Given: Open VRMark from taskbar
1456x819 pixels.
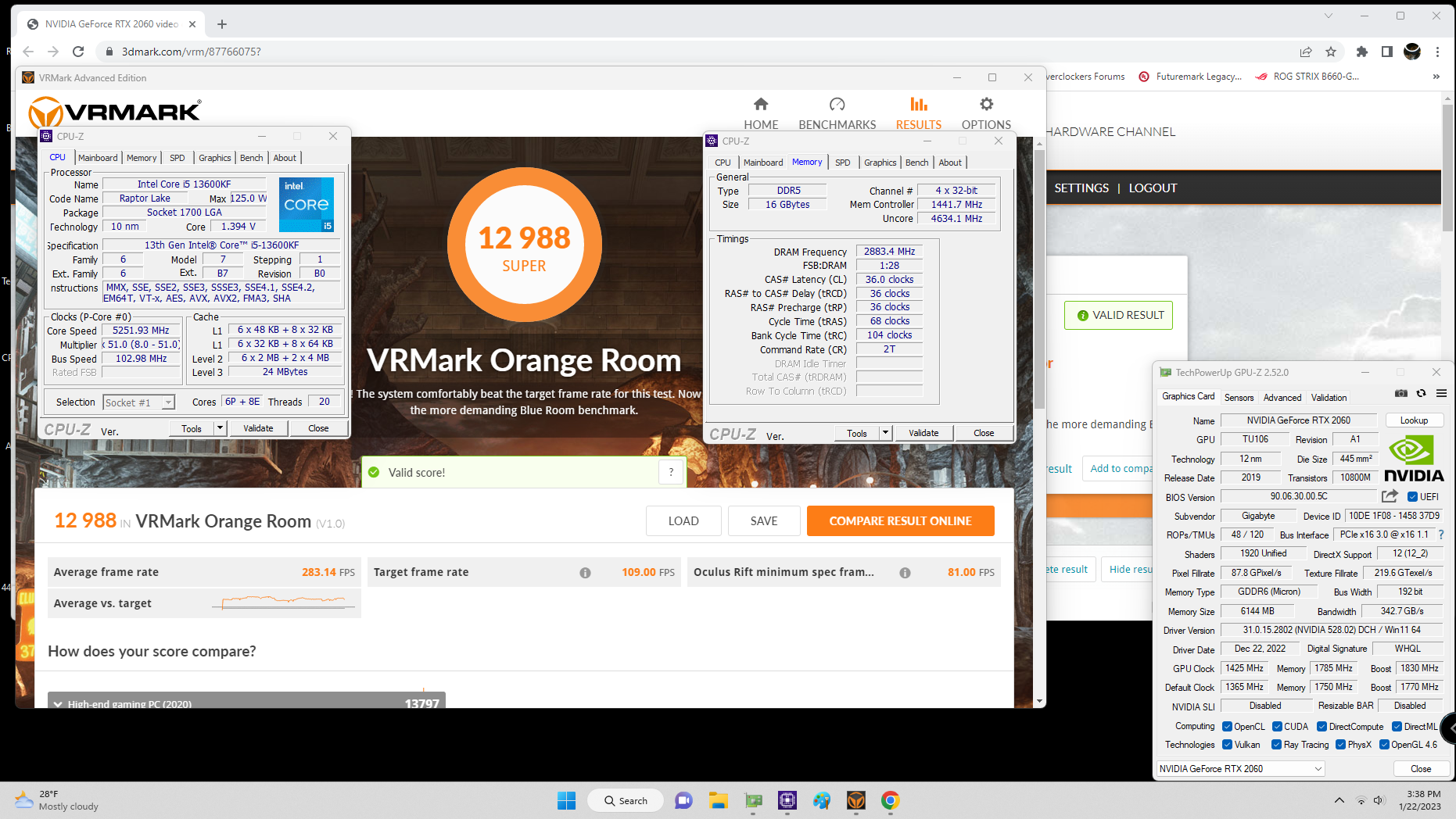Looking at the screenshot, I should (855, 800).
